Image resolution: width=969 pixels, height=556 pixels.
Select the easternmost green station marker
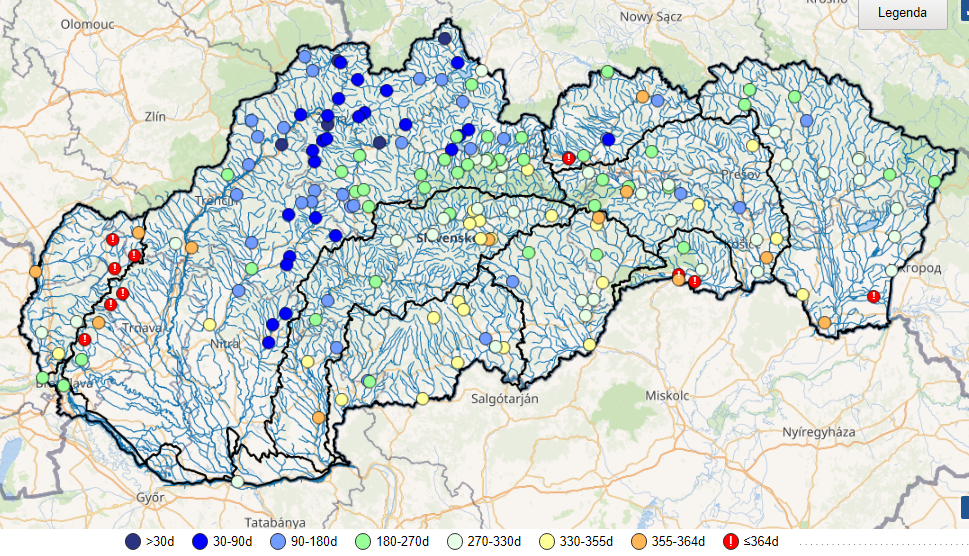[x=934, y=181]
